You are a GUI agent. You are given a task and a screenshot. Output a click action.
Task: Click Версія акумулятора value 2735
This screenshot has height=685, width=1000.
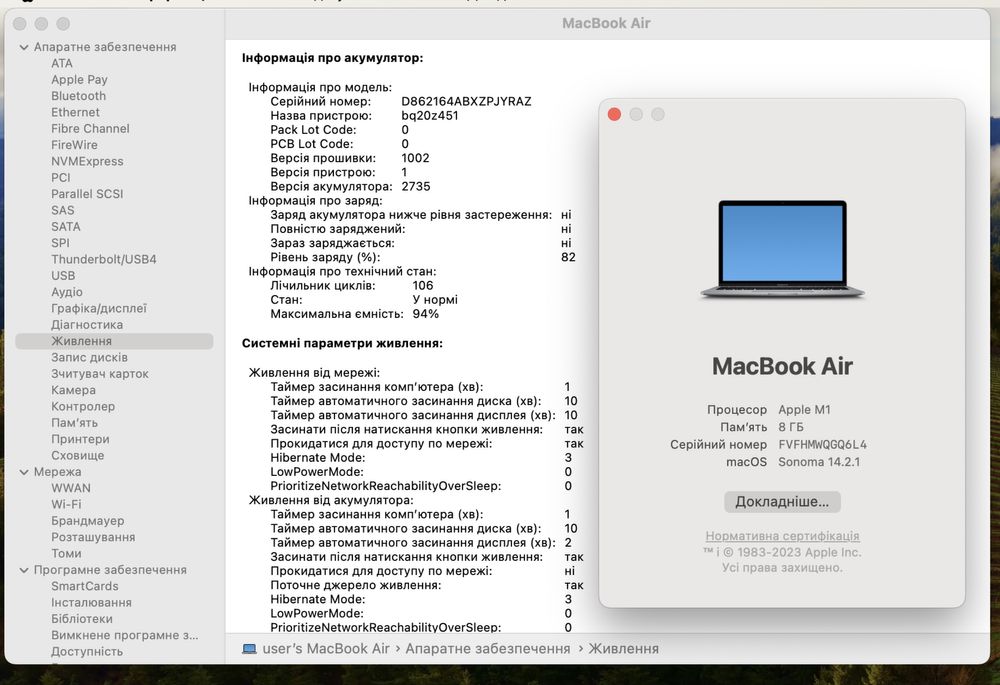click(x=416, y=186)
